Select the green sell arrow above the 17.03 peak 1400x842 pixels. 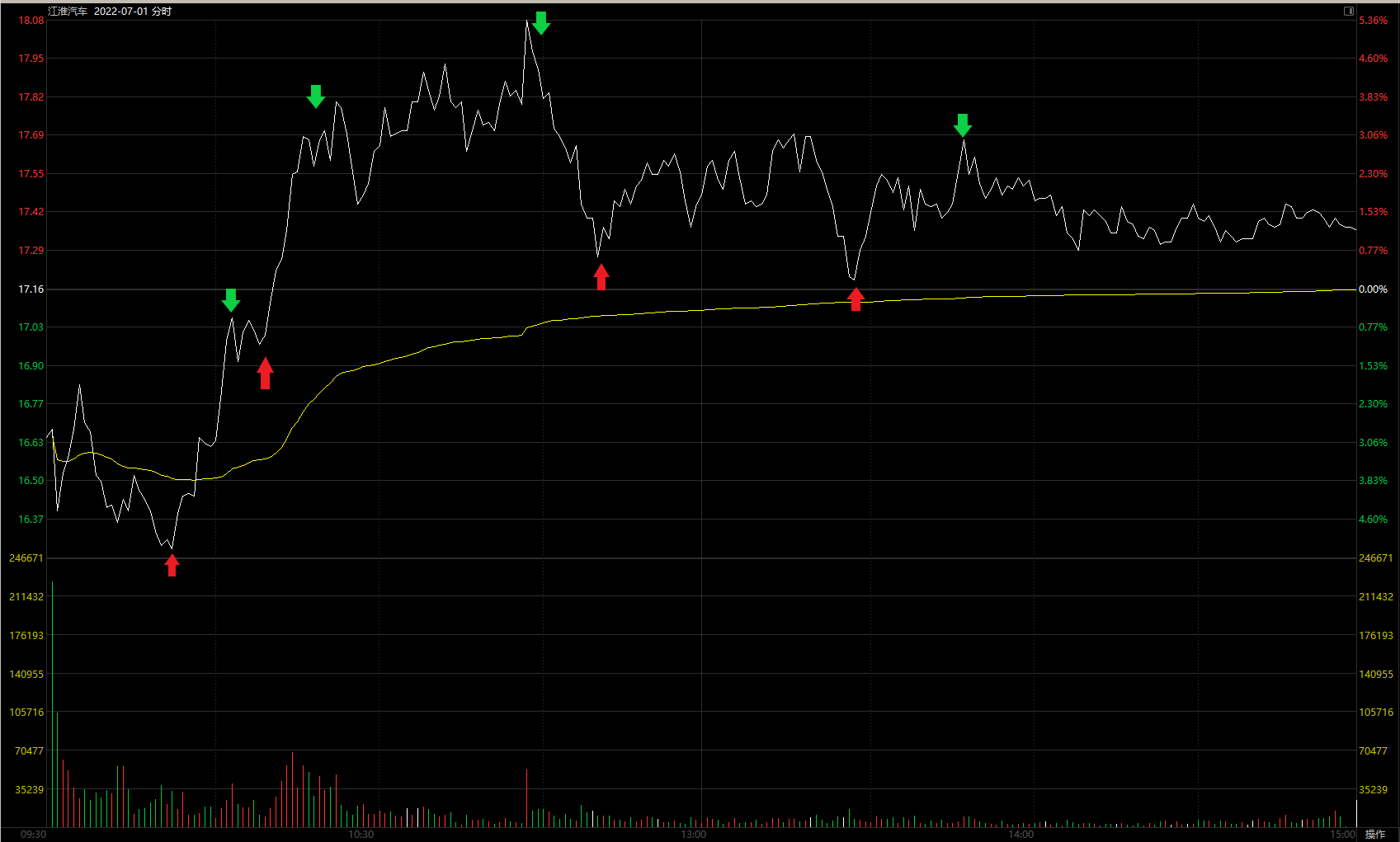coord(231,300)
